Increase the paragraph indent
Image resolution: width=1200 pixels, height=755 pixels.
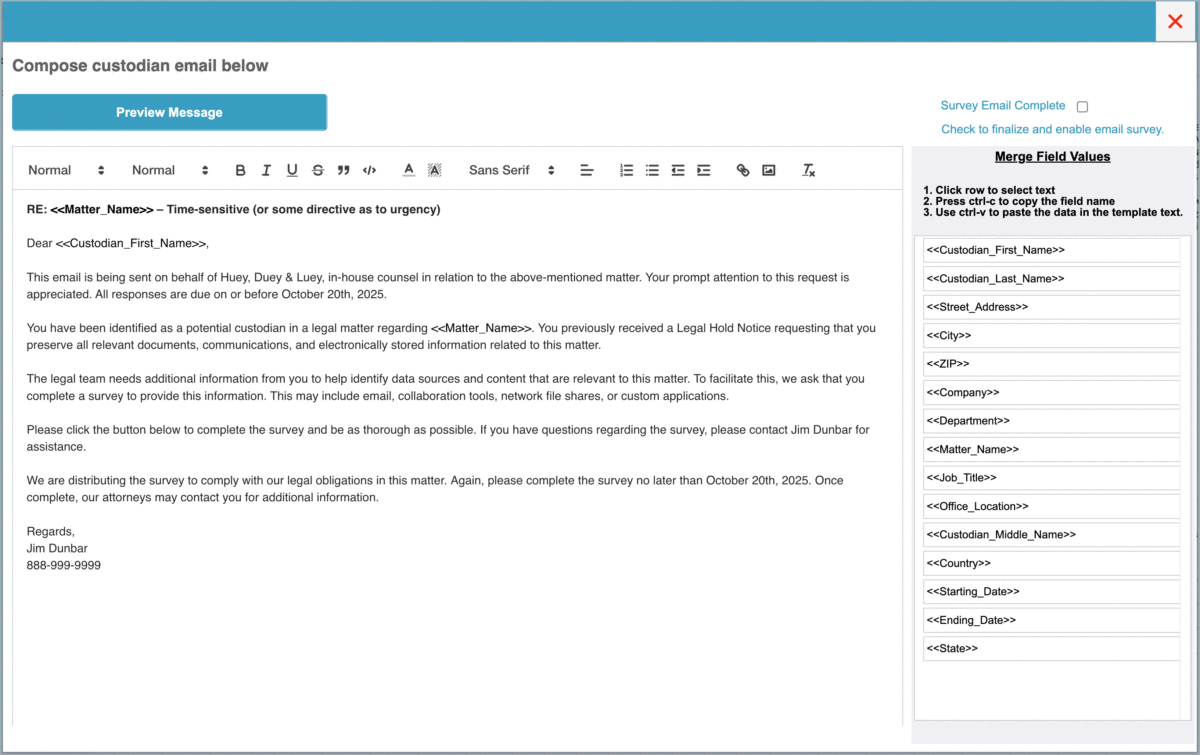coord(704,170)
